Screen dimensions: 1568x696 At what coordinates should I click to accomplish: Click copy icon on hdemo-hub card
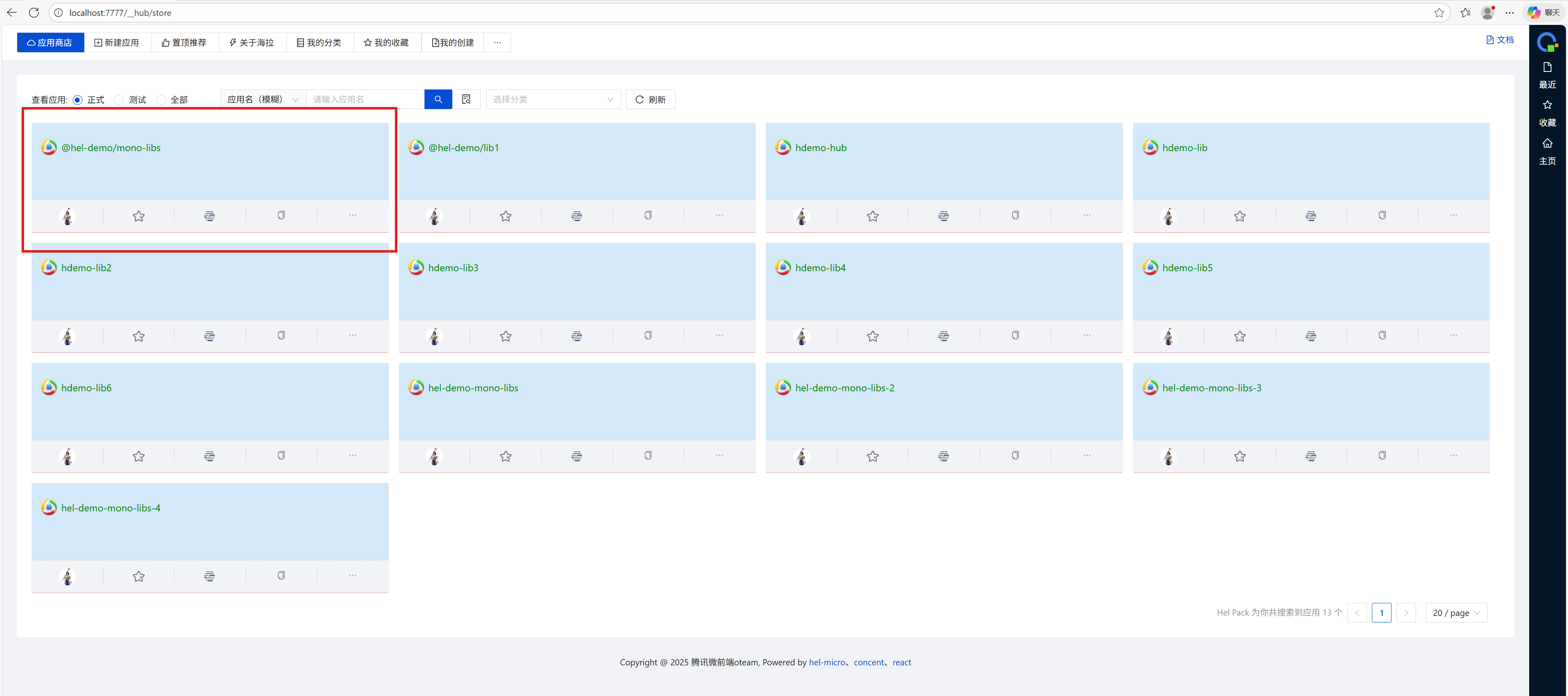(x=1015, y=215)
